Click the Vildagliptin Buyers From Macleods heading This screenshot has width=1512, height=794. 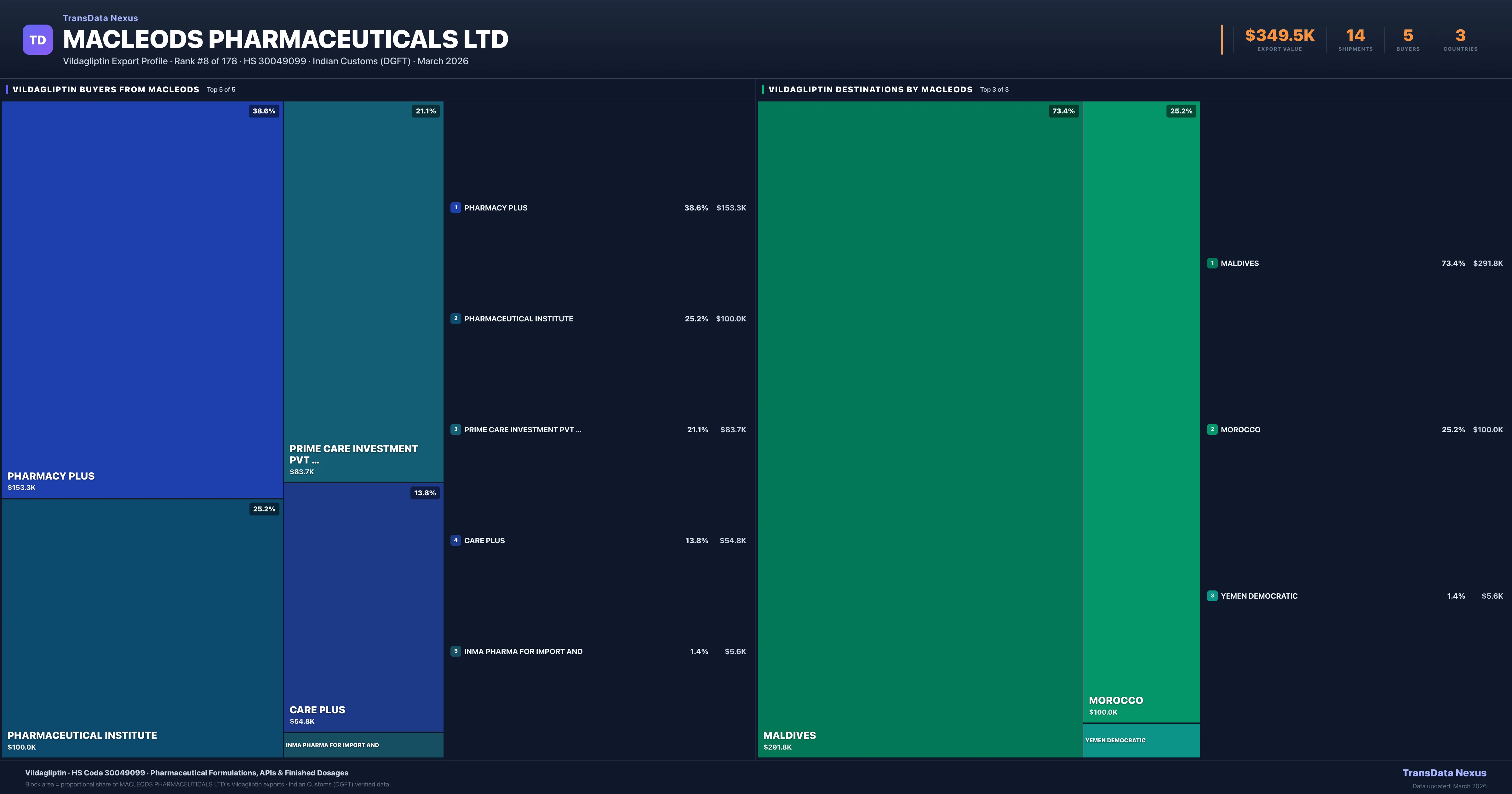106,89
